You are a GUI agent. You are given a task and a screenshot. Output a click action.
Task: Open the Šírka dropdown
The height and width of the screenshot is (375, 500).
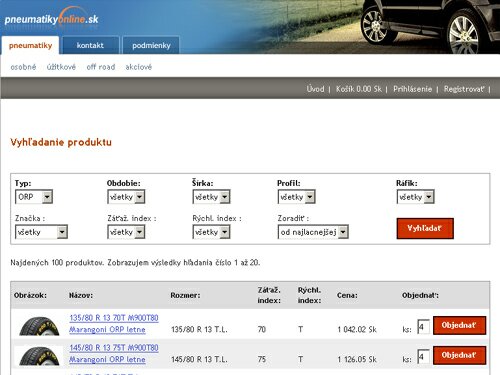(x=211, y=197)
